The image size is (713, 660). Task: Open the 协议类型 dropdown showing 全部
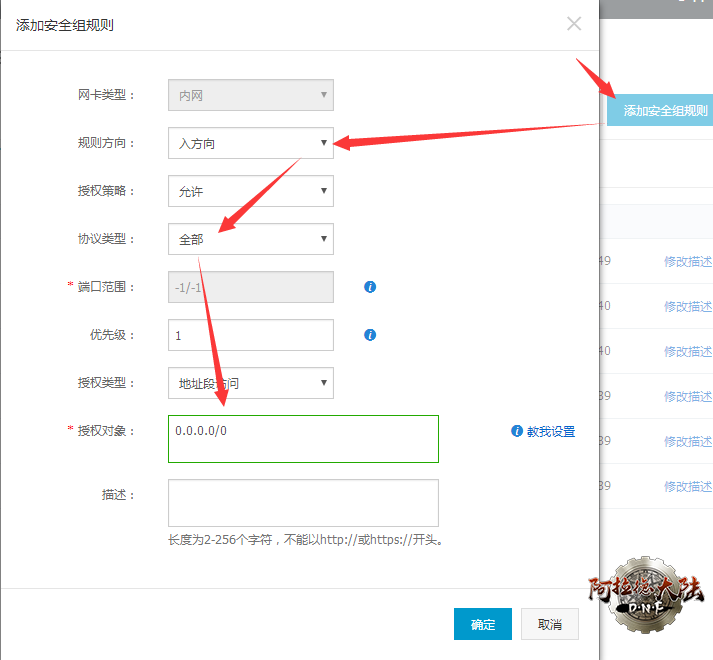(x=250, y=239)
